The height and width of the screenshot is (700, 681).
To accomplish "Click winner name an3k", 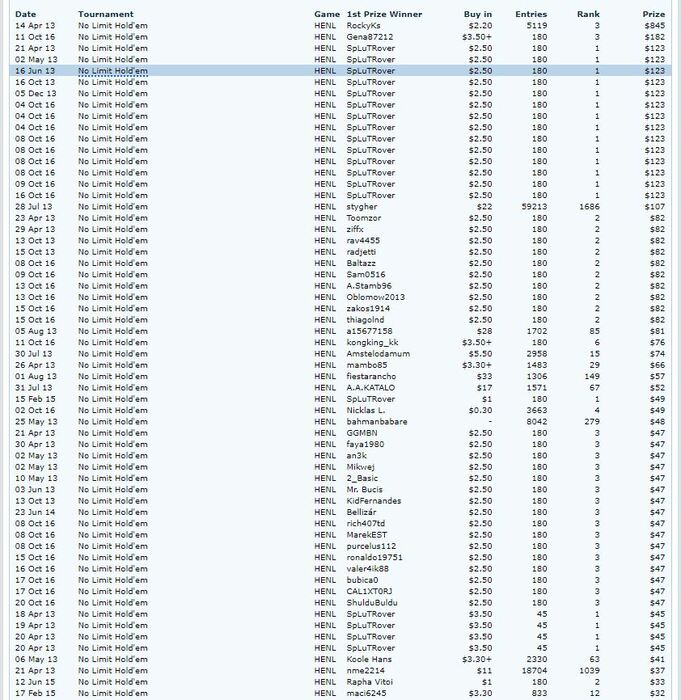I will [356, 456].
